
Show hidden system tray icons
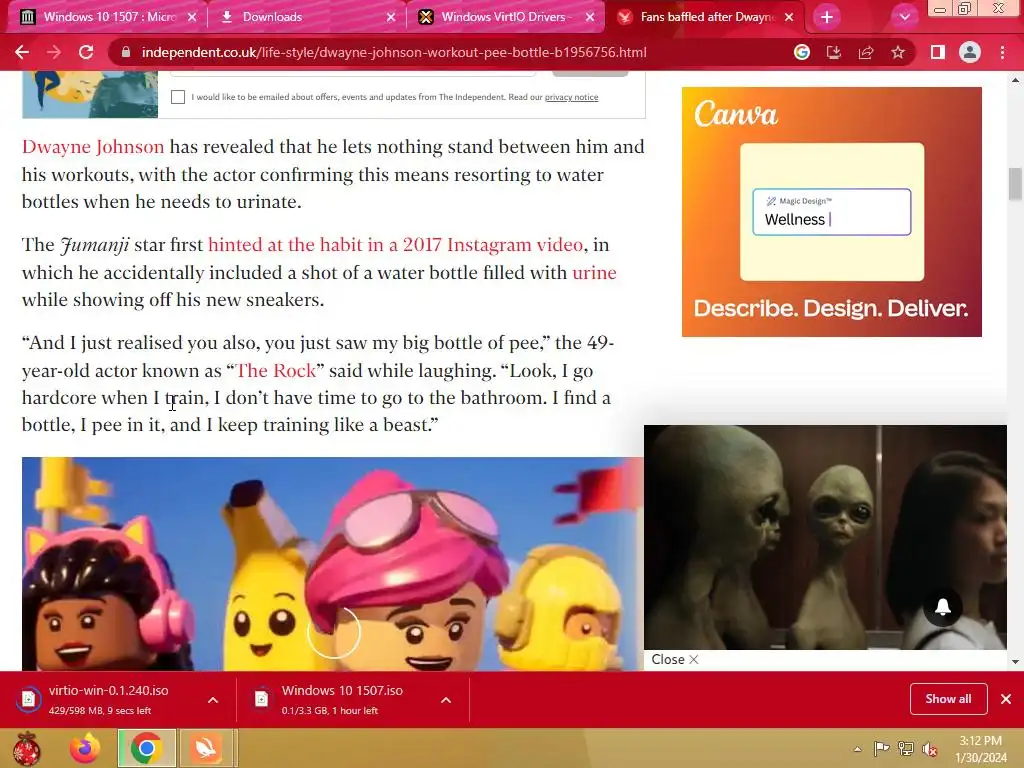(857, 749)
